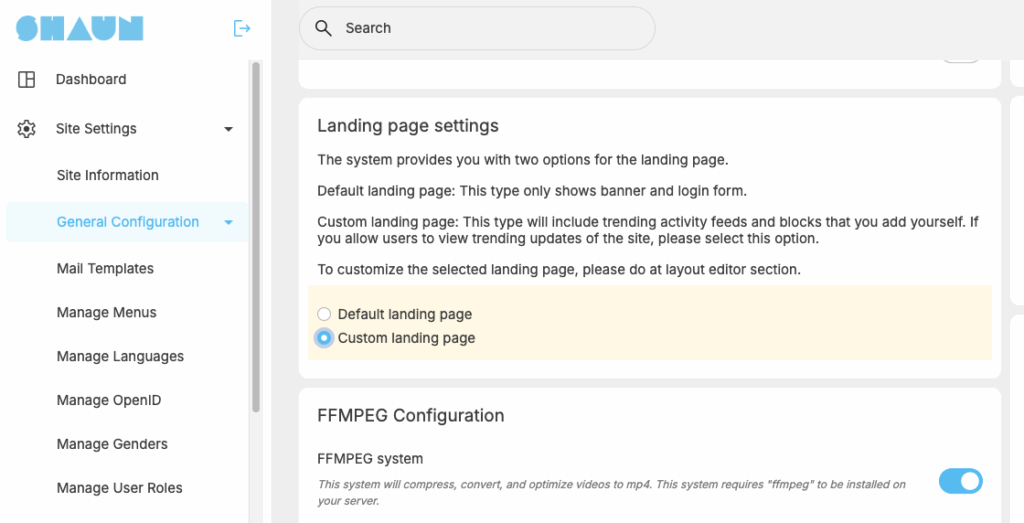Viewport: 1024px width, 523px height.
Task: Click the logout icon beside the logo
Action: coord(242,28)
